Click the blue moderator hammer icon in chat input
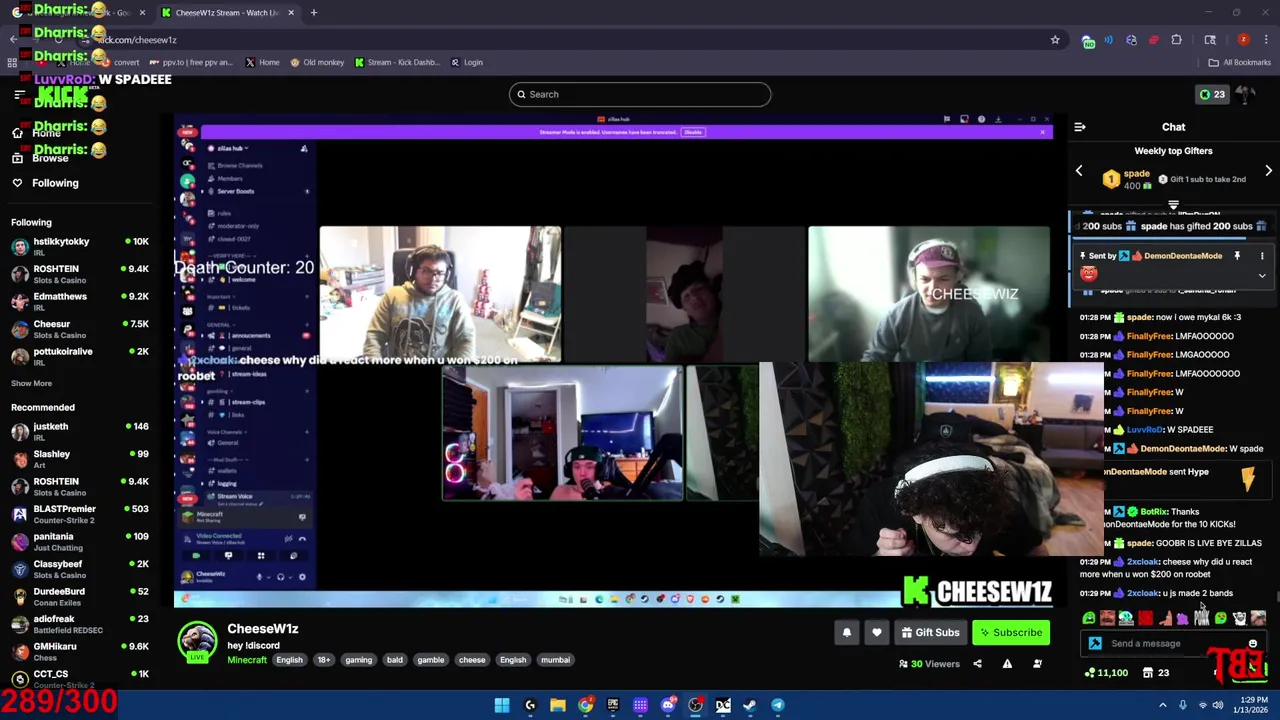Viewport: 1280px width, 720px height. (1095, 644)
